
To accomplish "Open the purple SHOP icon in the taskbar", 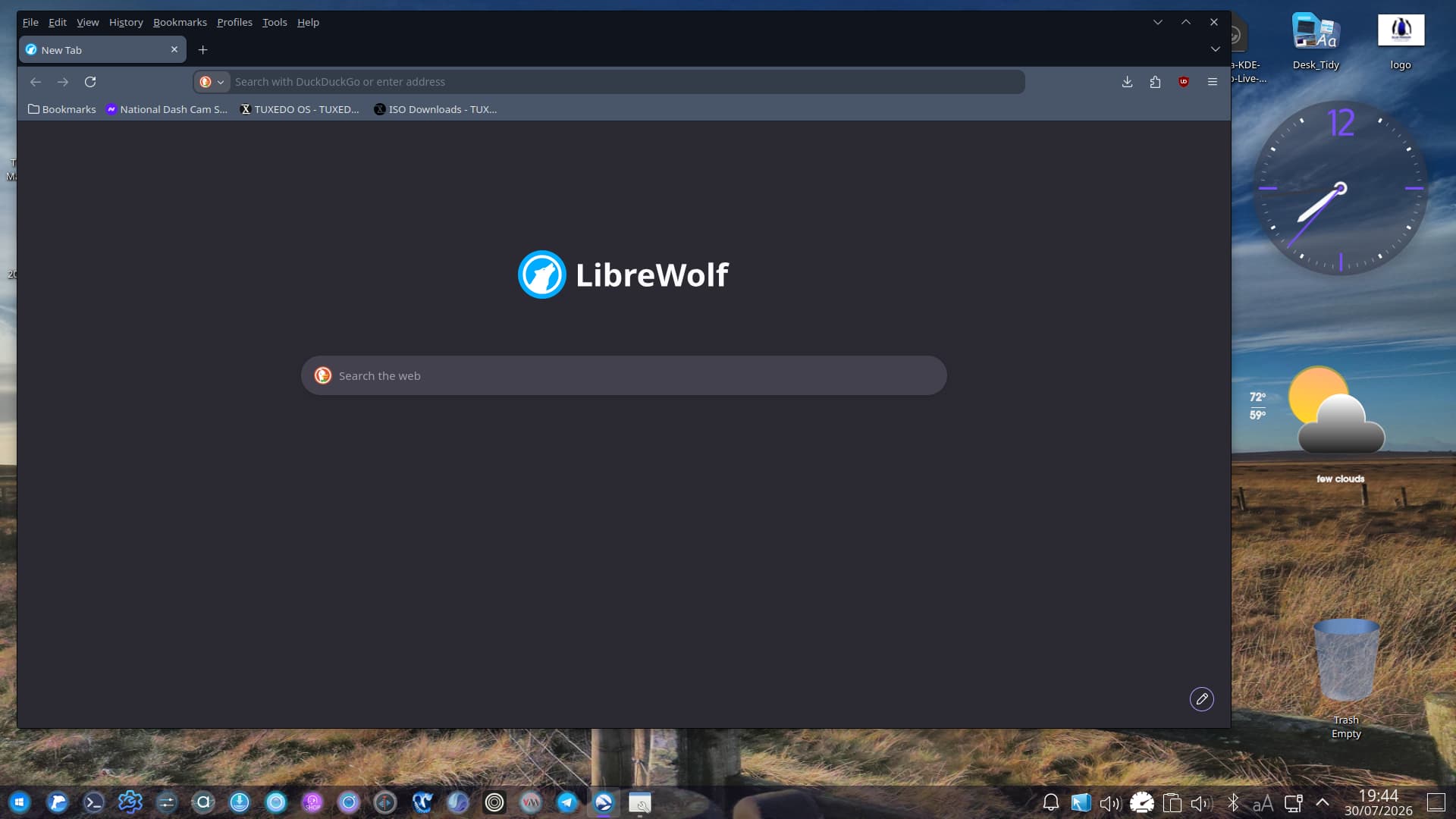I will 312,802.
